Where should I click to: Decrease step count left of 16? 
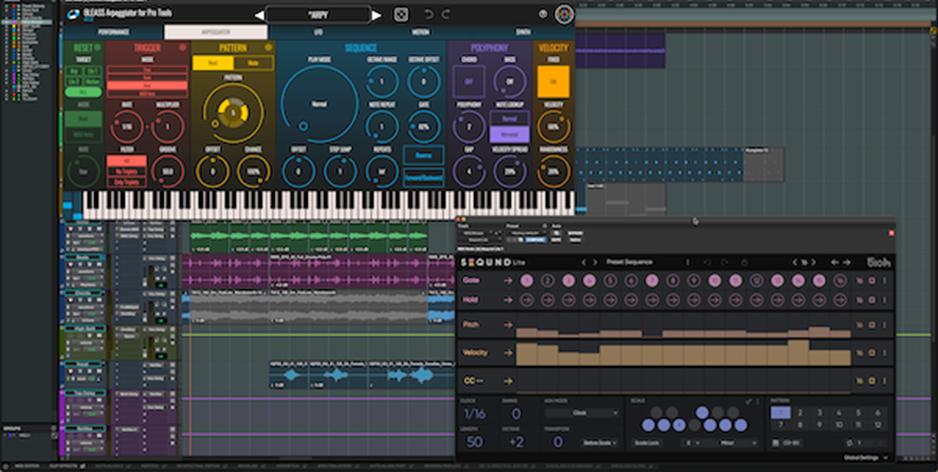795,262
